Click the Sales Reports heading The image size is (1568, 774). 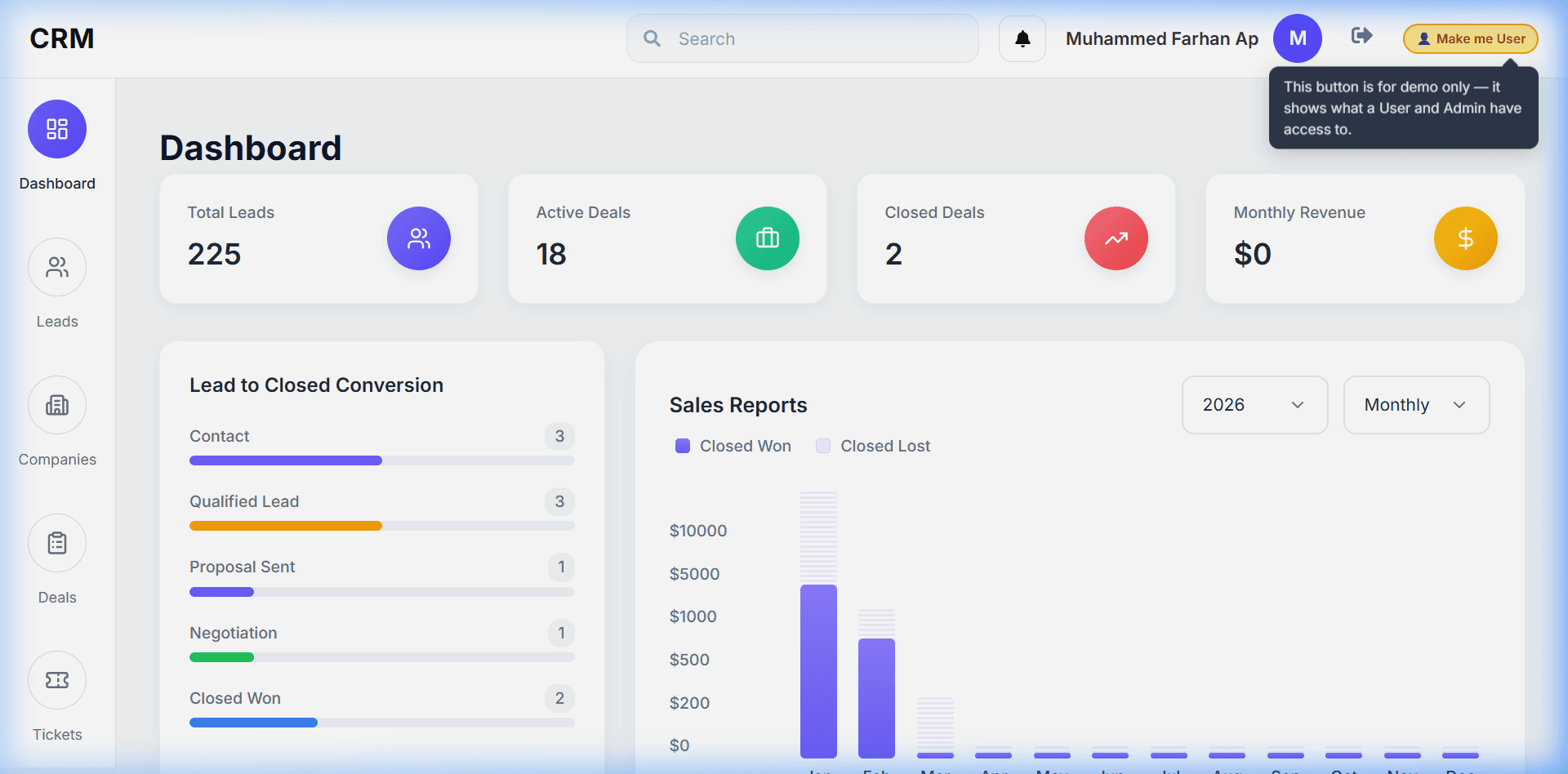pos(738,405)
